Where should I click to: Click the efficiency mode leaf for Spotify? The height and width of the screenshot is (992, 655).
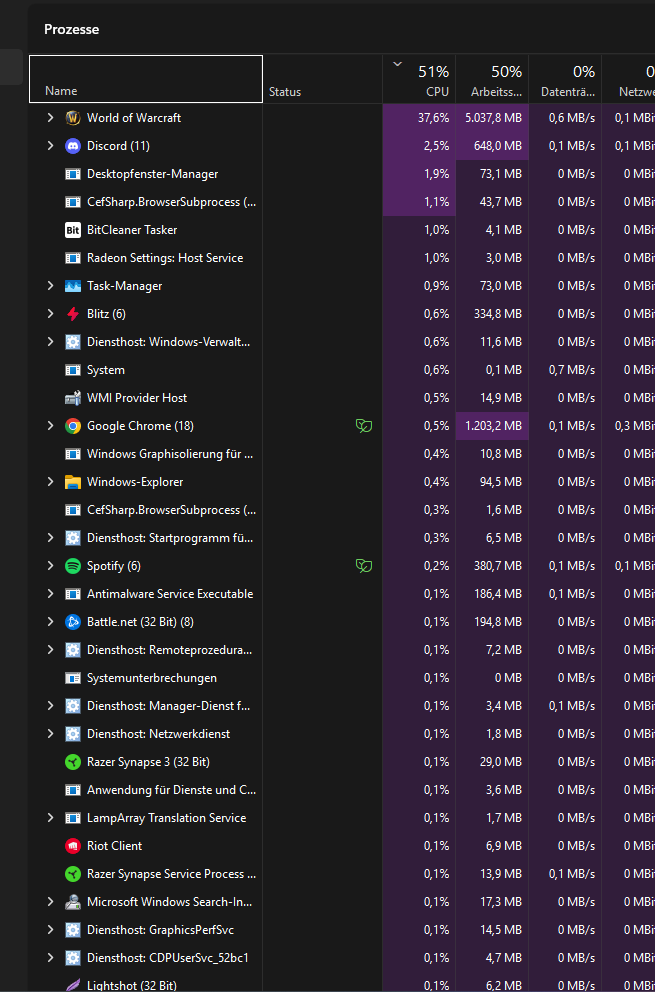364,566
